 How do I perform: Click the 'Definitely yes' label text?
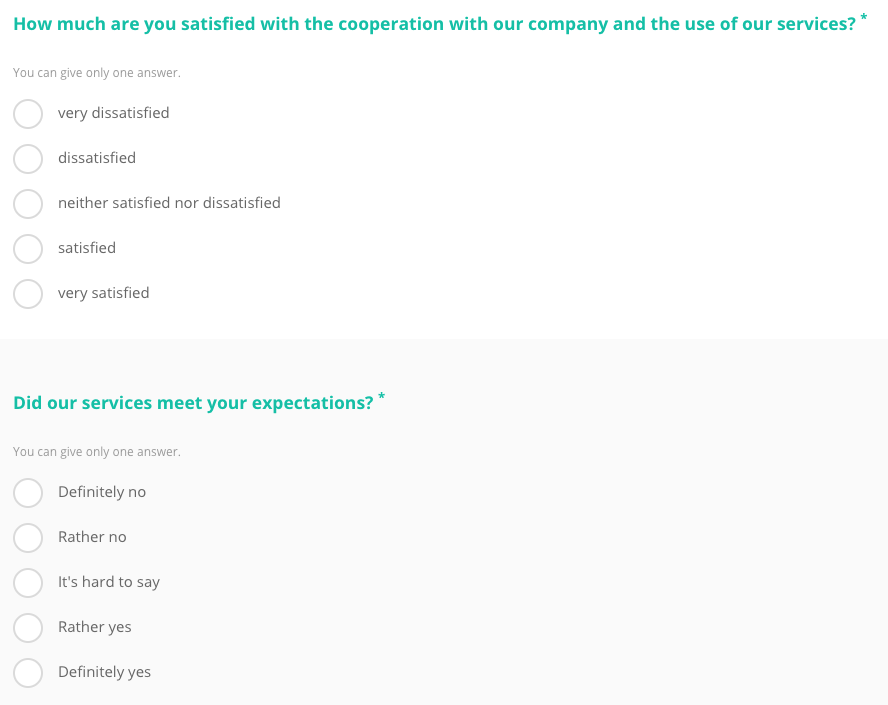click(104, 672)
